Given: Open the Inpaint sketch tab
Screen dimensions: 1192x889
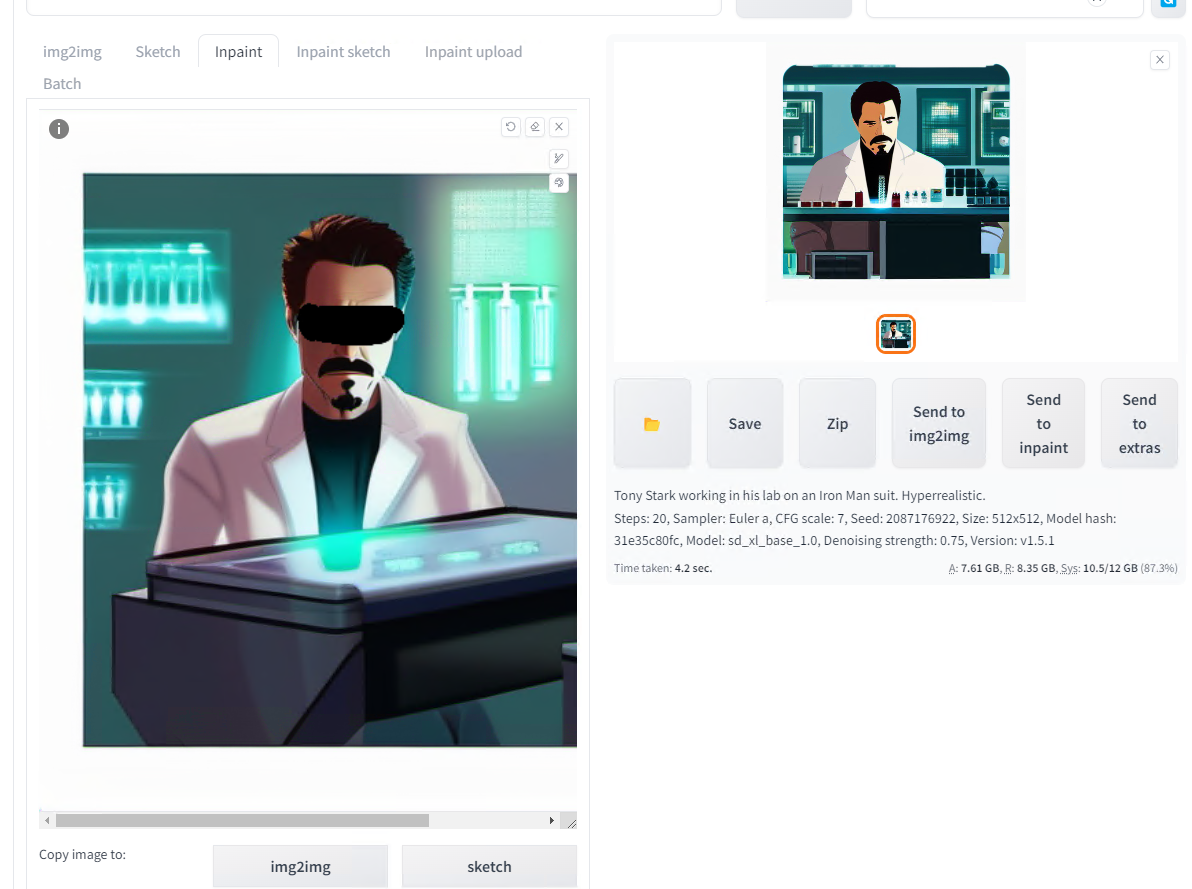Looking at the screenshot, I should (344, 52).
